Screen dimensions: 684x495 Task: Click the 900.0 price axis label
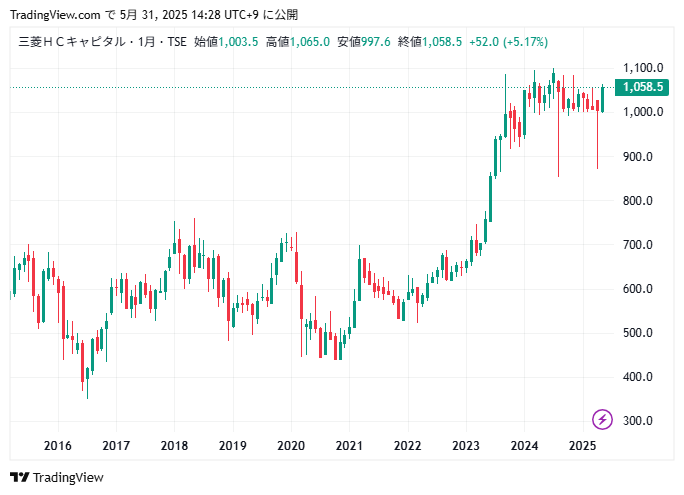click(638, 157)
